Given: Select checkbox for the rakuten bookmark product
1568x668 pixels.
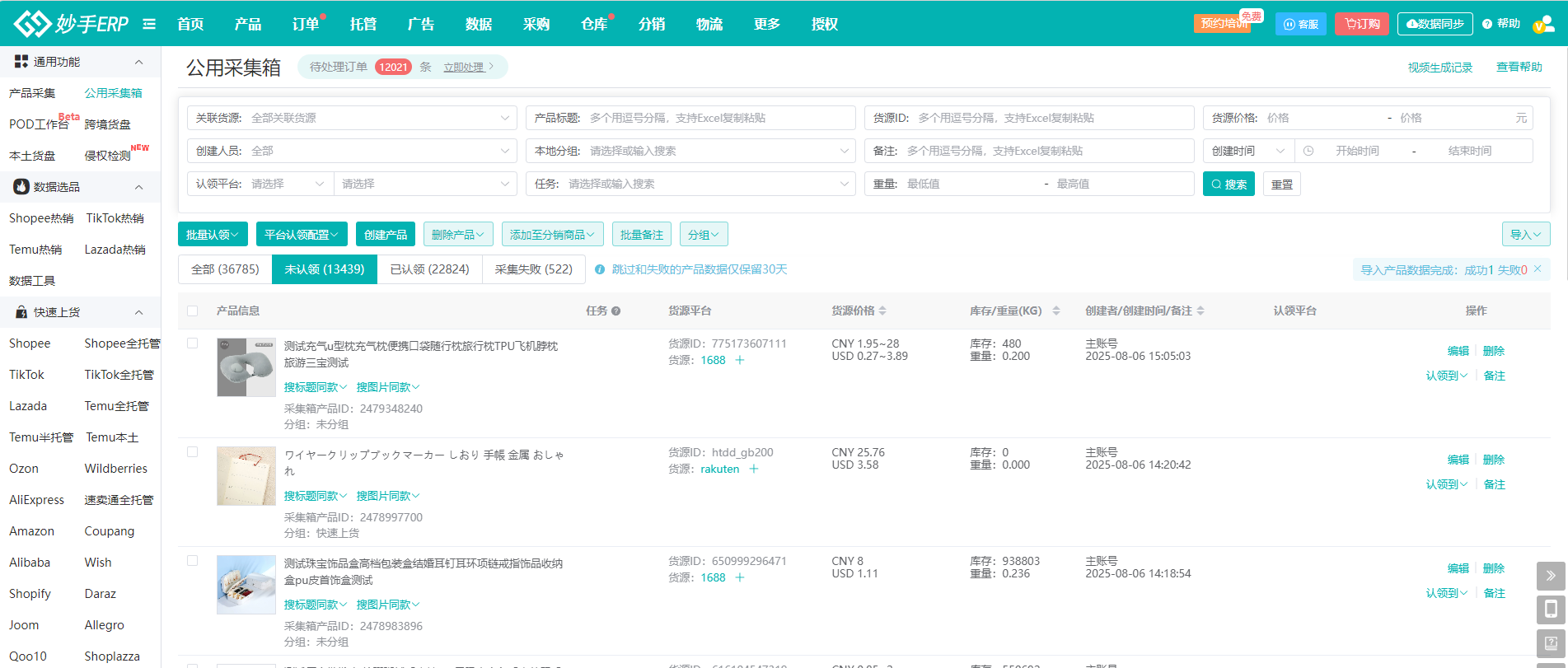Looking at the screenshot, I should pos(193,452).
